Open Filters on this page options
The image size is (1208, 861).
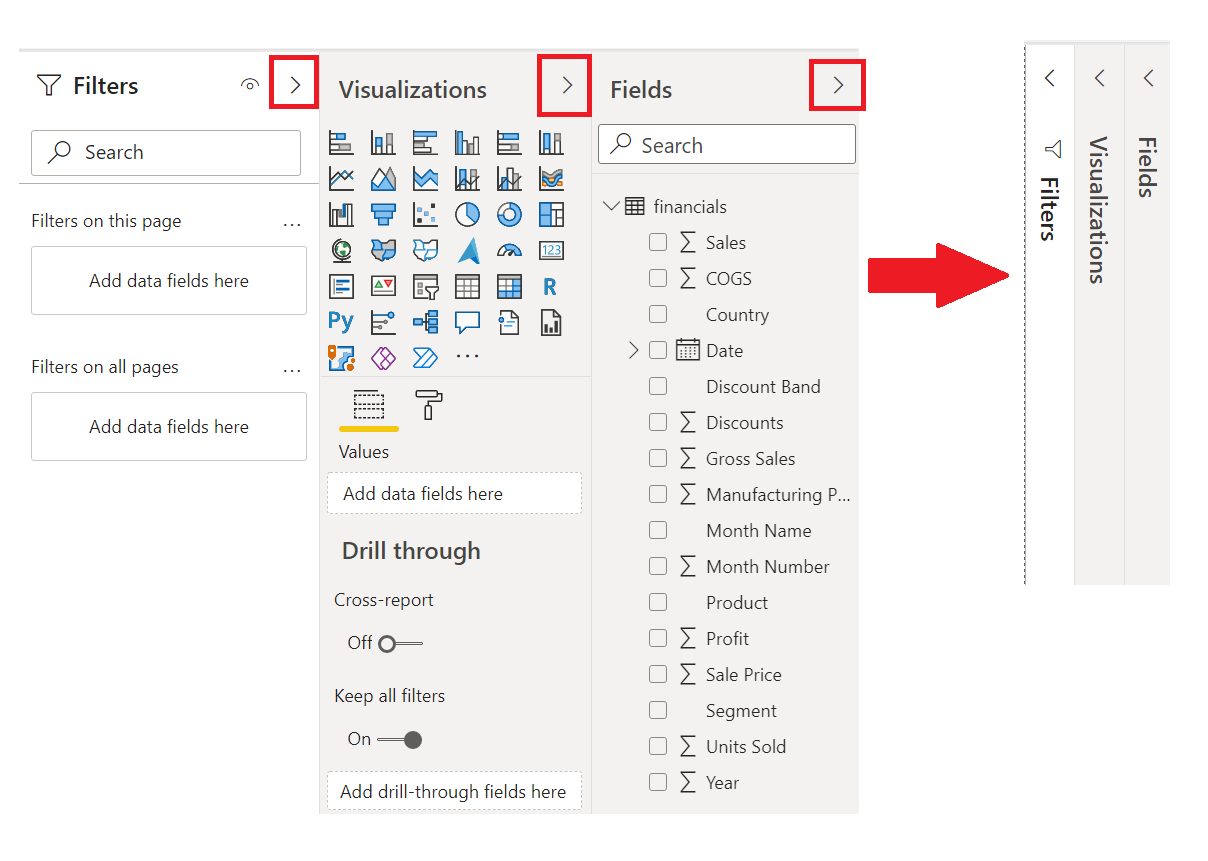click(x=292, y=223)
